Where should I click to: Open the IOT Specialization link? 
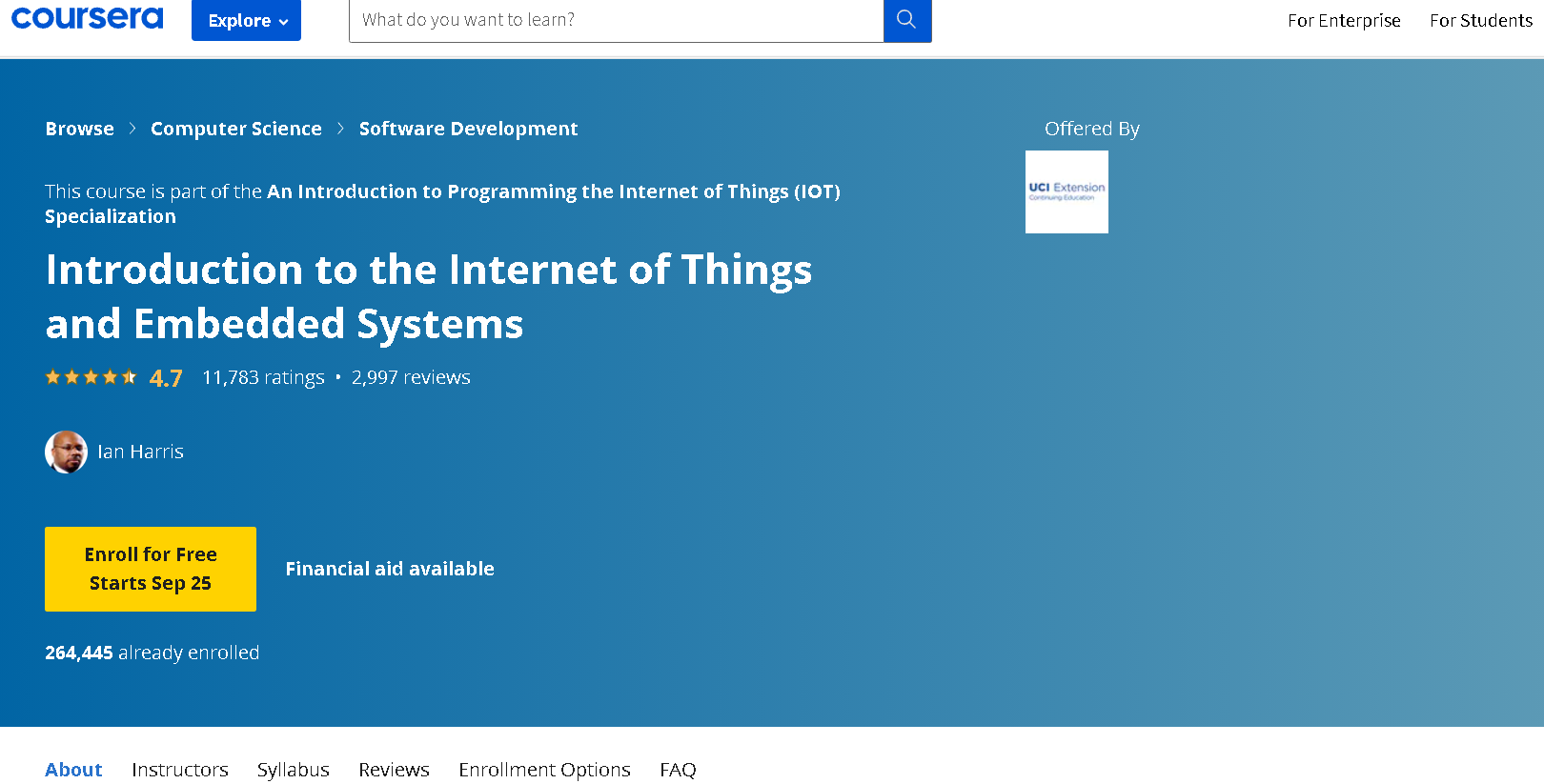pos(442,204)
